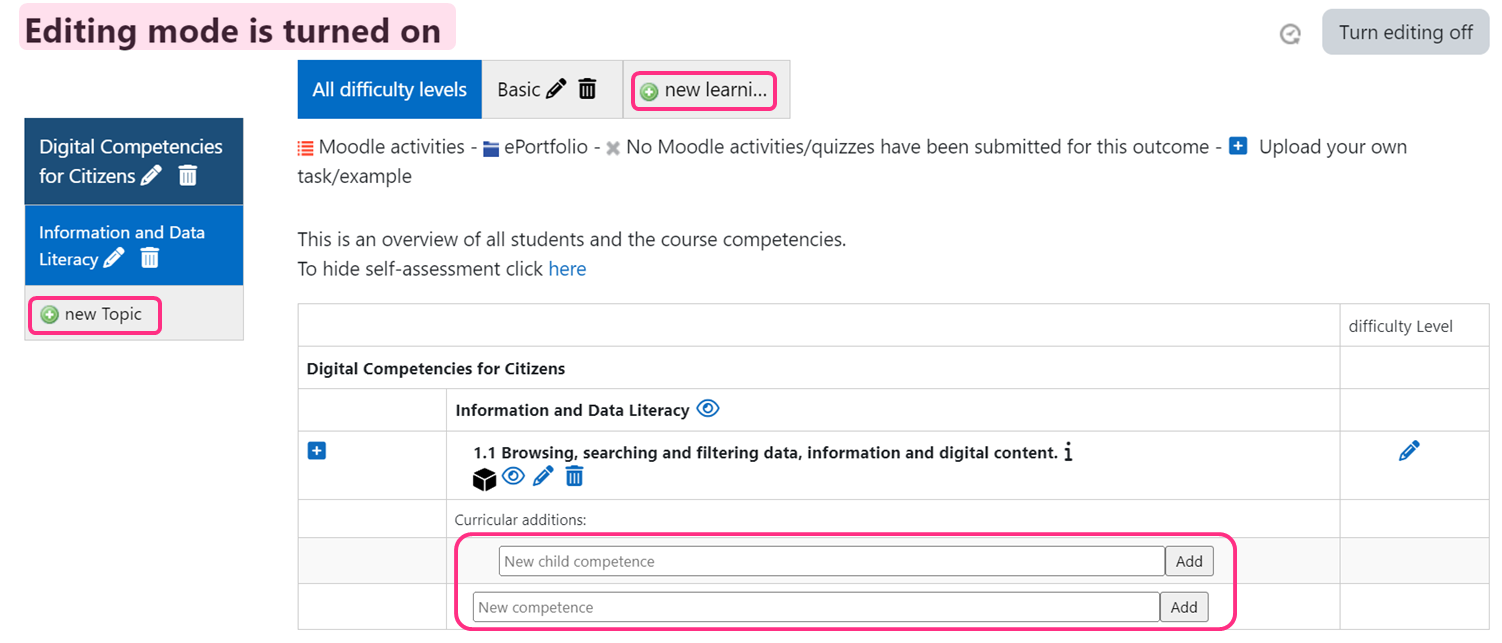Open info icon beside competence 1.1 title
This screenshot has width=1502, height=643.
pos(1068,453)
